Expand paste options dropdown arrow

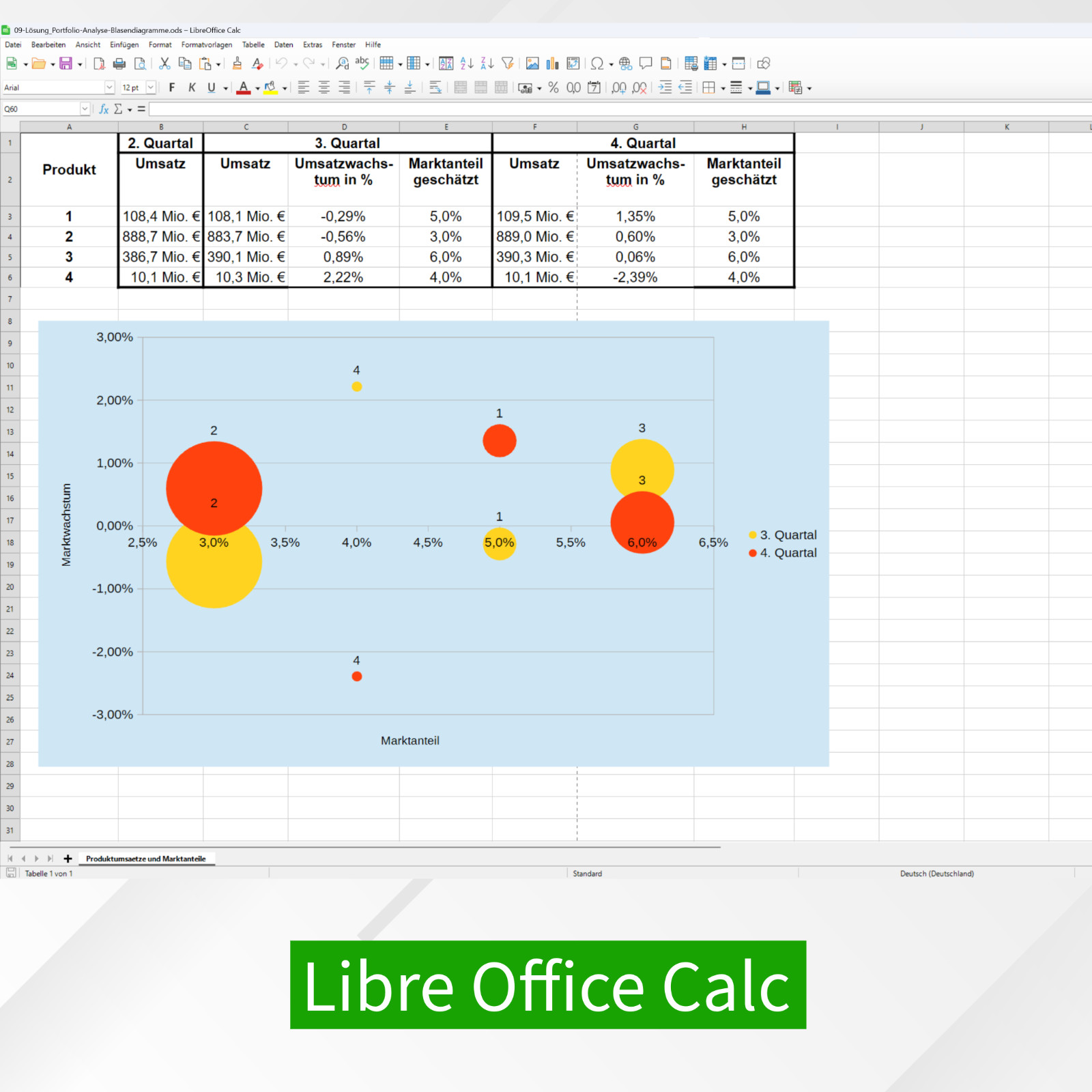218,64
